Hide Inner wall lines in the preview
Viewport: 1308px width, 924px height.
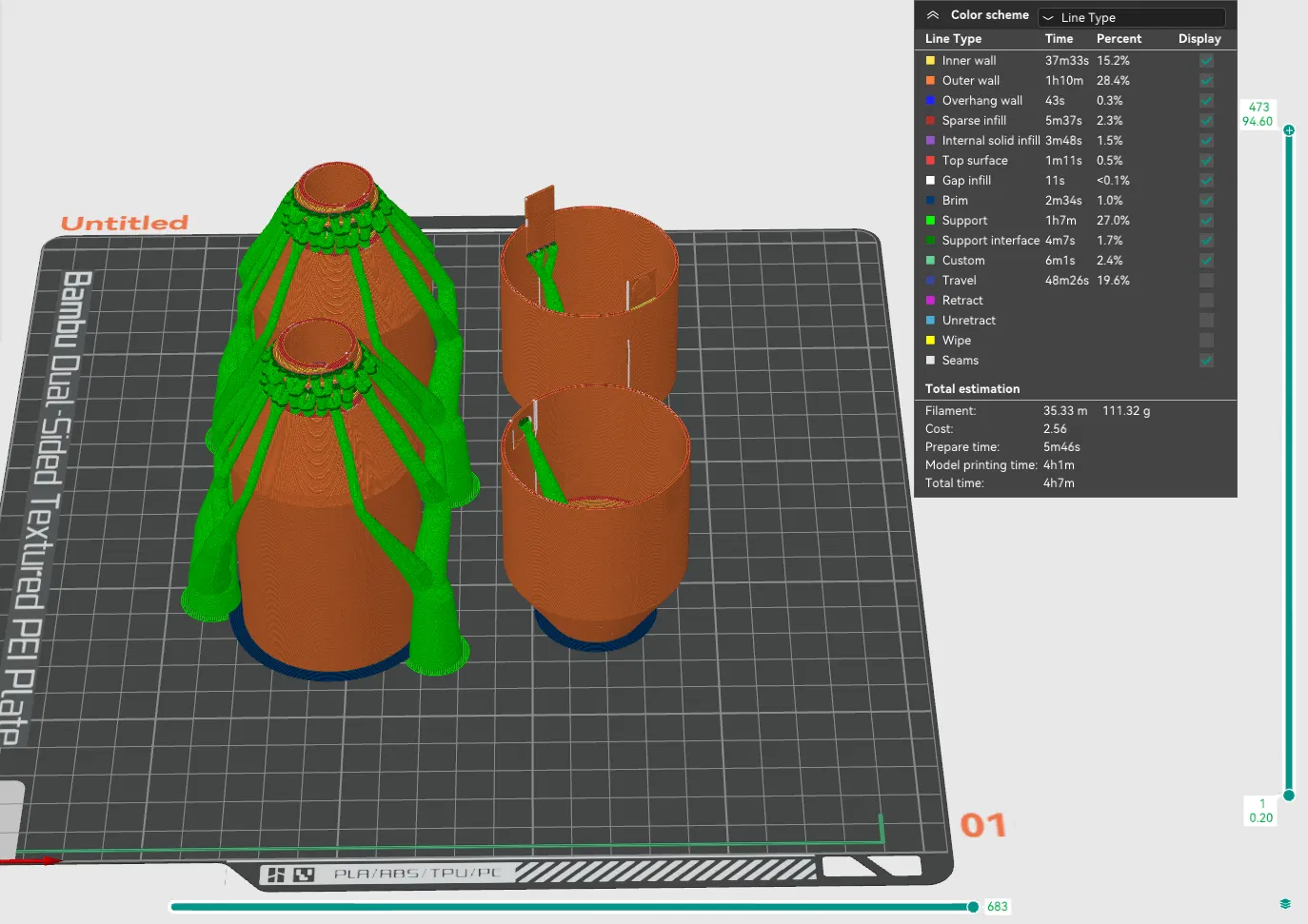click(x=1206, y=61)
